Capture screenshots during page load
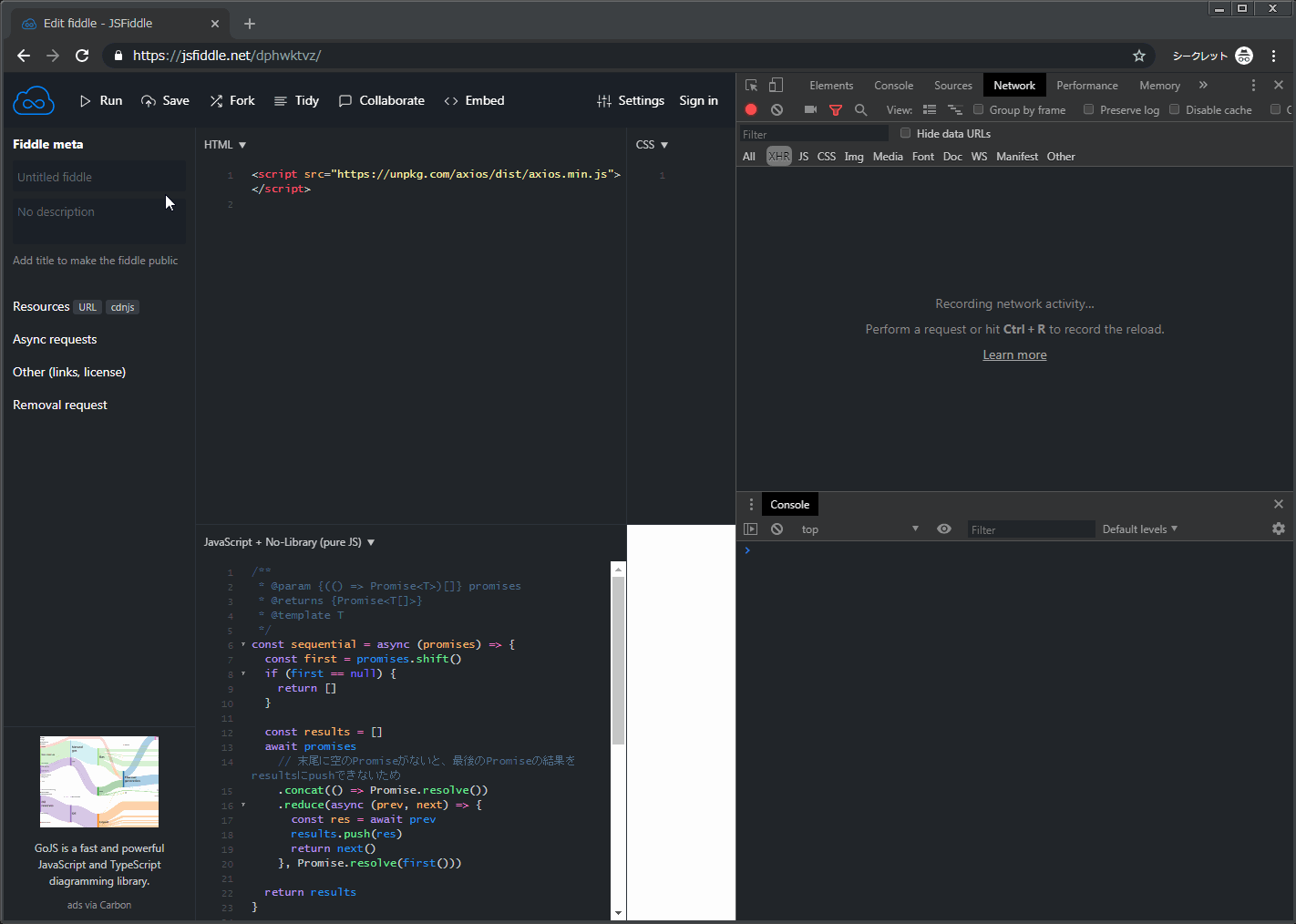1296x924 pixels. point(810,109)
